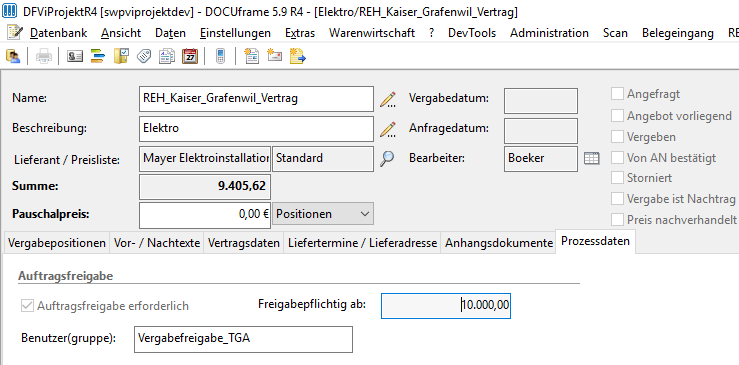Open the contact card toolbar icon
The image size is (739, 365).
(75, 56)
